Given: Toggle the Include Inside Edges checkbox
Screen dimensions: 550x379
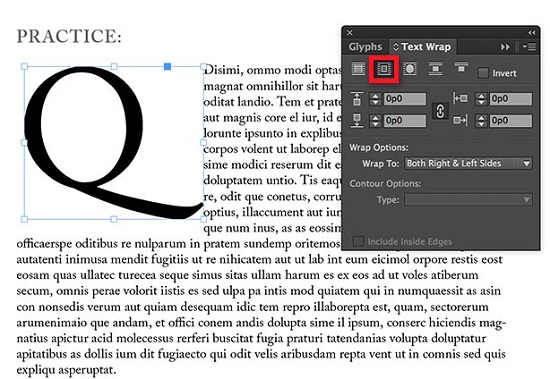Looking at the screenshot, I should [x=358, y=241].
